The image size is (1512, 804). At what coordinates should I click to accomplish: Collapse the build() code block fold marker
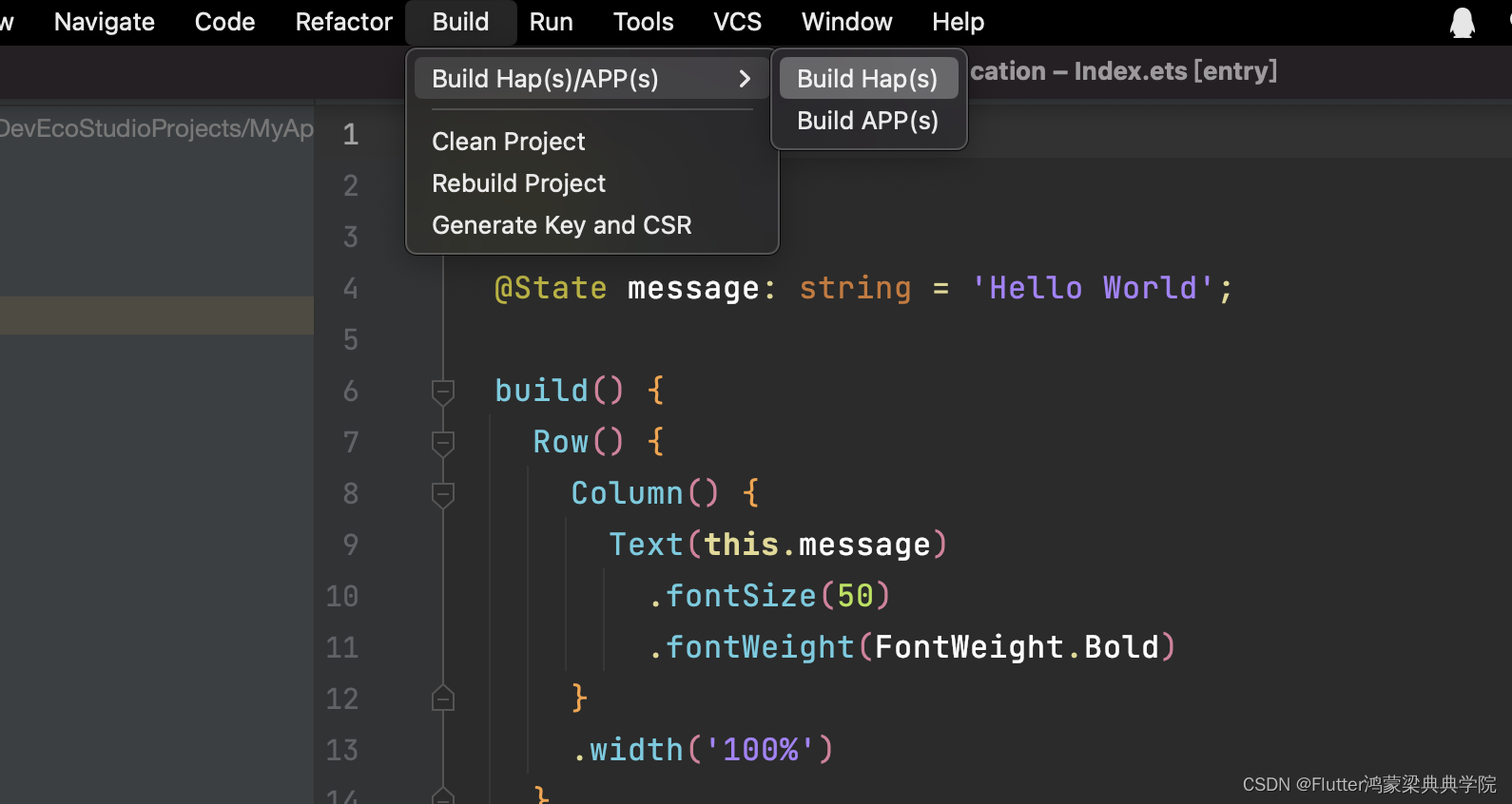tap(442, 391)
